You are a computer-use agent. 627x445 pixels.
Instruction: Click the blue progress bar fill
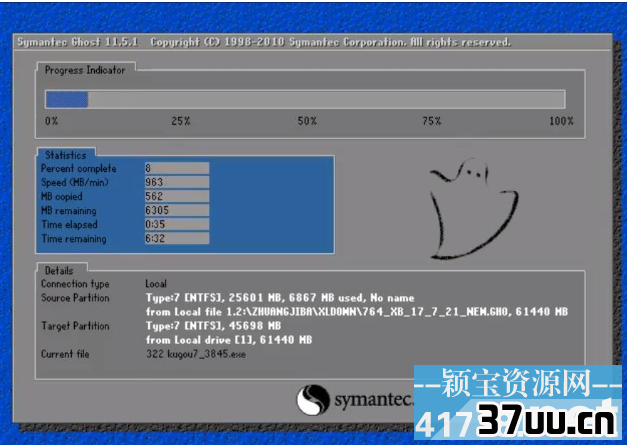[67, 99]
